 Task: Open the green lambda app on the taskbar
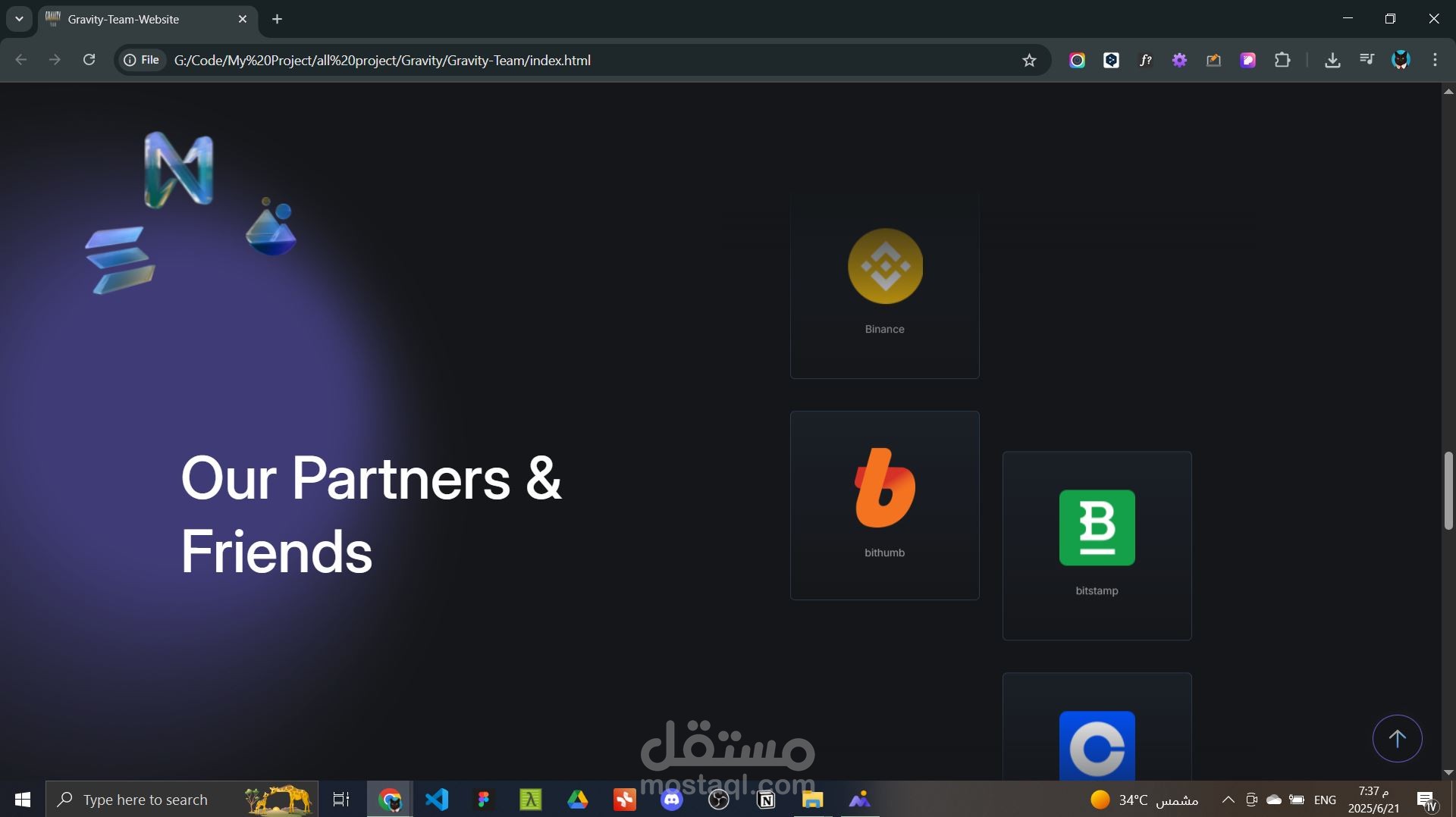coord(531,800)
